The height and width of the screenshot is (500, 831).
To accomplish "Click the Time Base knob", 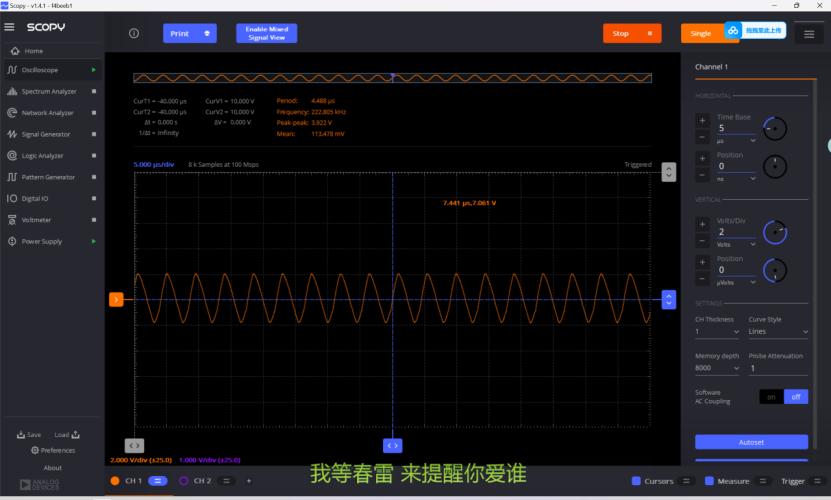I will coord(775,129).
